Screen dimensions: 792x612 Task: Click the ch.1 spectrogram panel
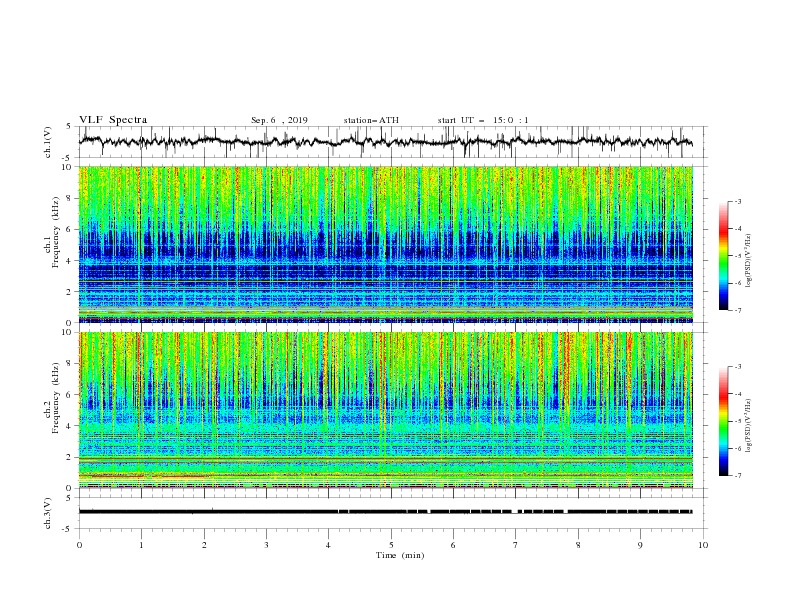coord(386,244)
